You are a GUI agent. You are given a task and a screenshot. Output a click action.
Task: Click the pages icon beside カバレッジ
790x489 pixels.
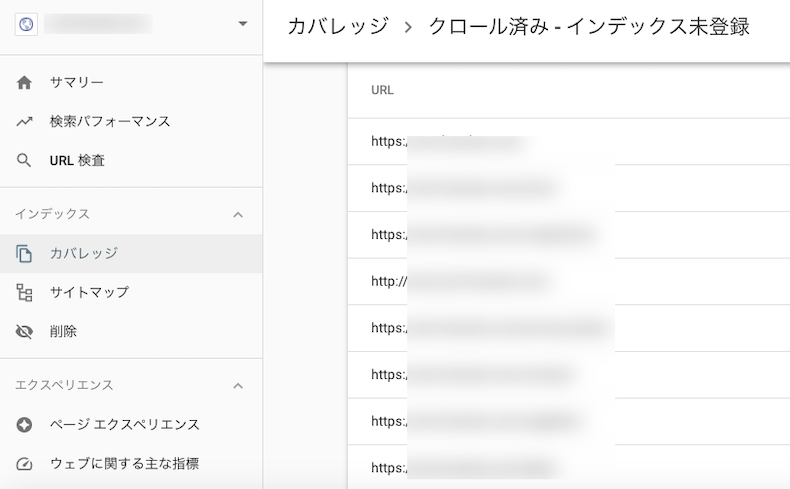pos(24,253)
